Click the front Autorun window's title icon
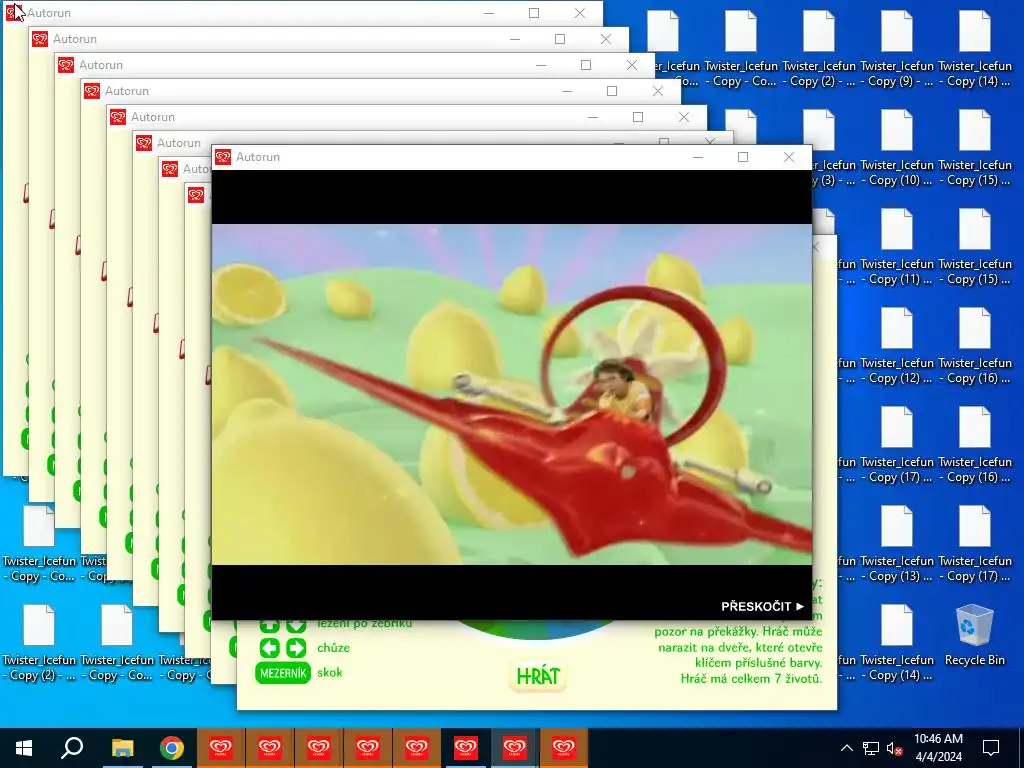The image size is (1024, 768). point(223,157)
